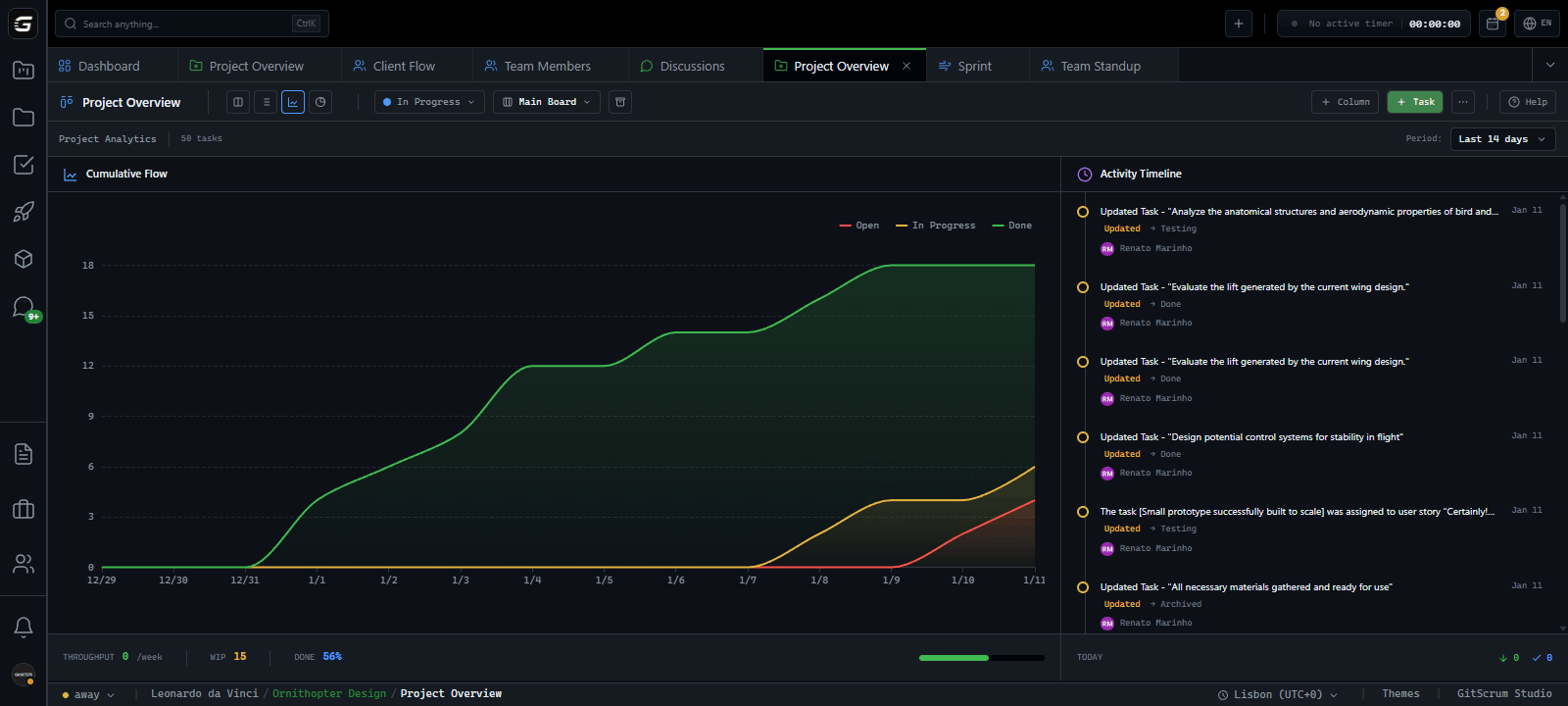Toggle the Done series in chart legend
This screenshot has height=706, width=1568.
click(x=1012, y=226)
